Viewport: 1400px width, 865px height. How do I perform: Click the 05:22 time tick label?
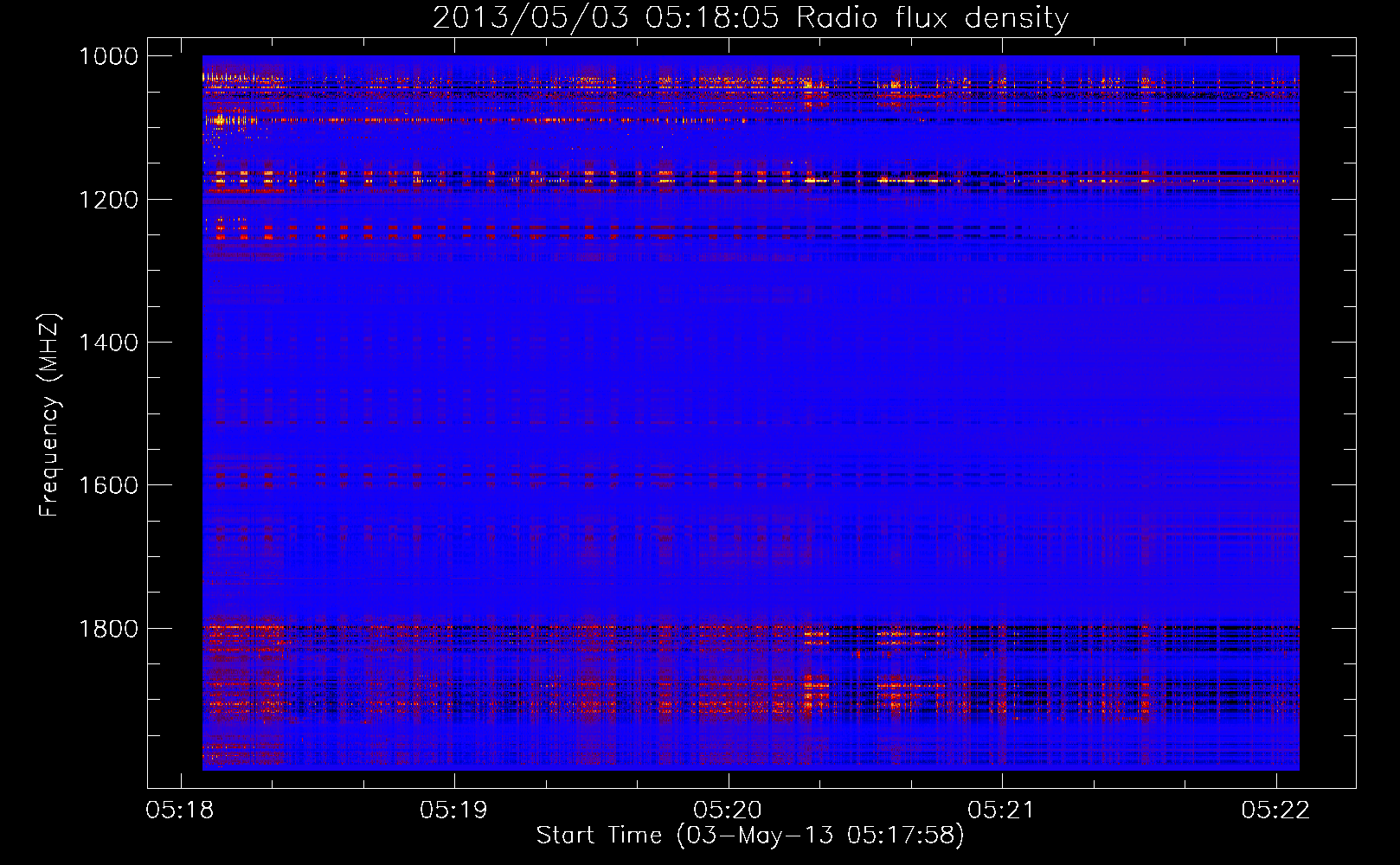[1275, 810]
